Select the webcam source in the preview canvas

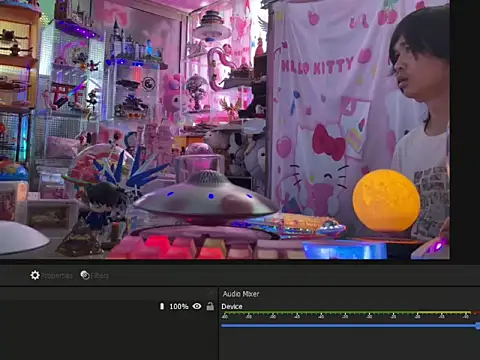[225, 129]
